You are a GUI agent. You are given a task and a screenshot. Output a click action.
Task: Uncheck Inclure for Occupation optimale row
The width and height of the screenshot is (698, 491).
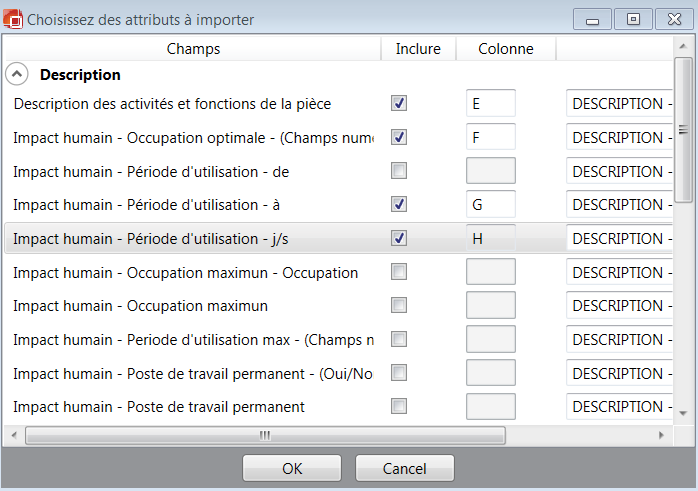tap(399, 137)
